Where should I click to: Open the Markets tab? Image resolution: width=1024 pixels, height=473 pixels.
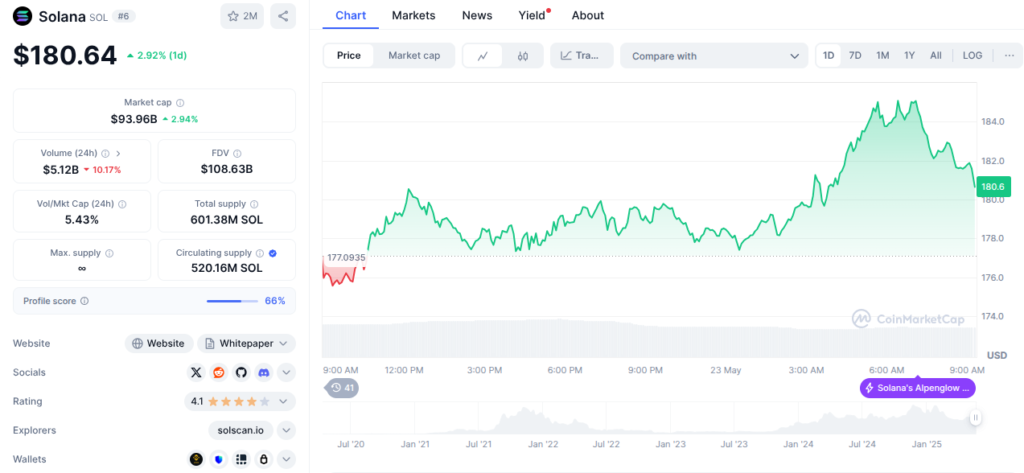pyautogui.click(x=413, y=15)
